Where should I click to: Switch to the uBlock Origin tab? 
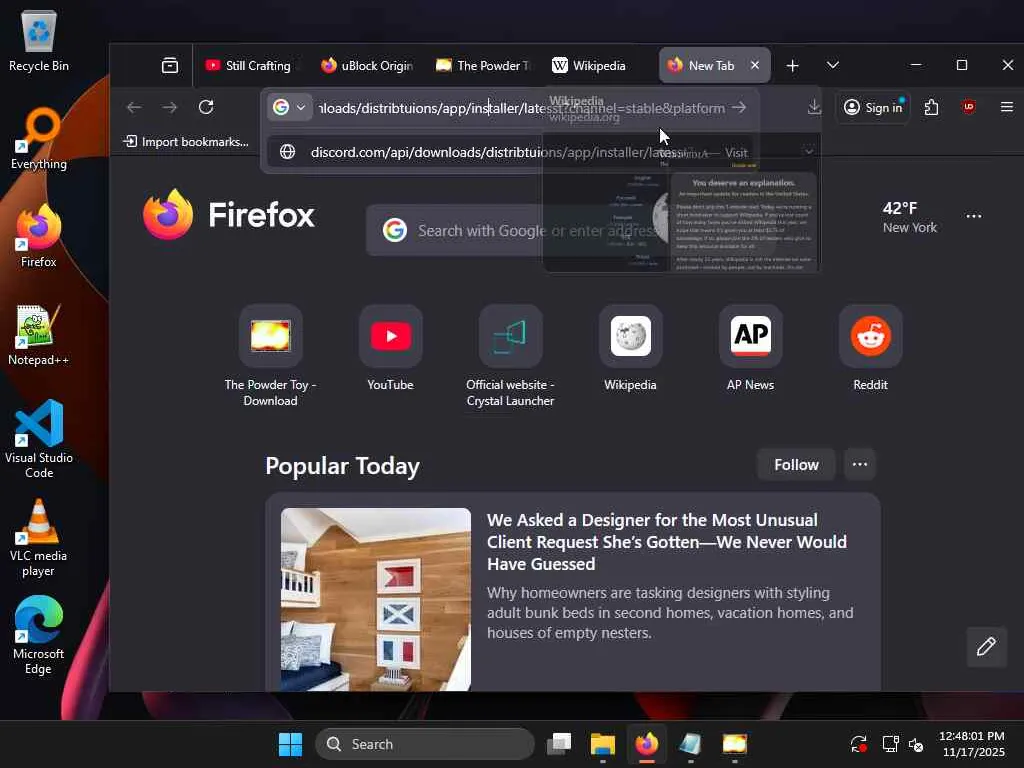click(x=367, y=65)
